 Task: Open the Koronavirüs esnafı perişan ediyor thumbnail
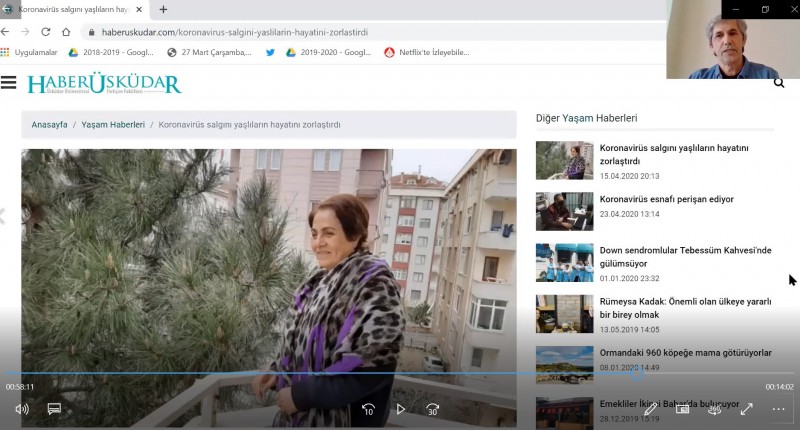[x=564, y=212]
